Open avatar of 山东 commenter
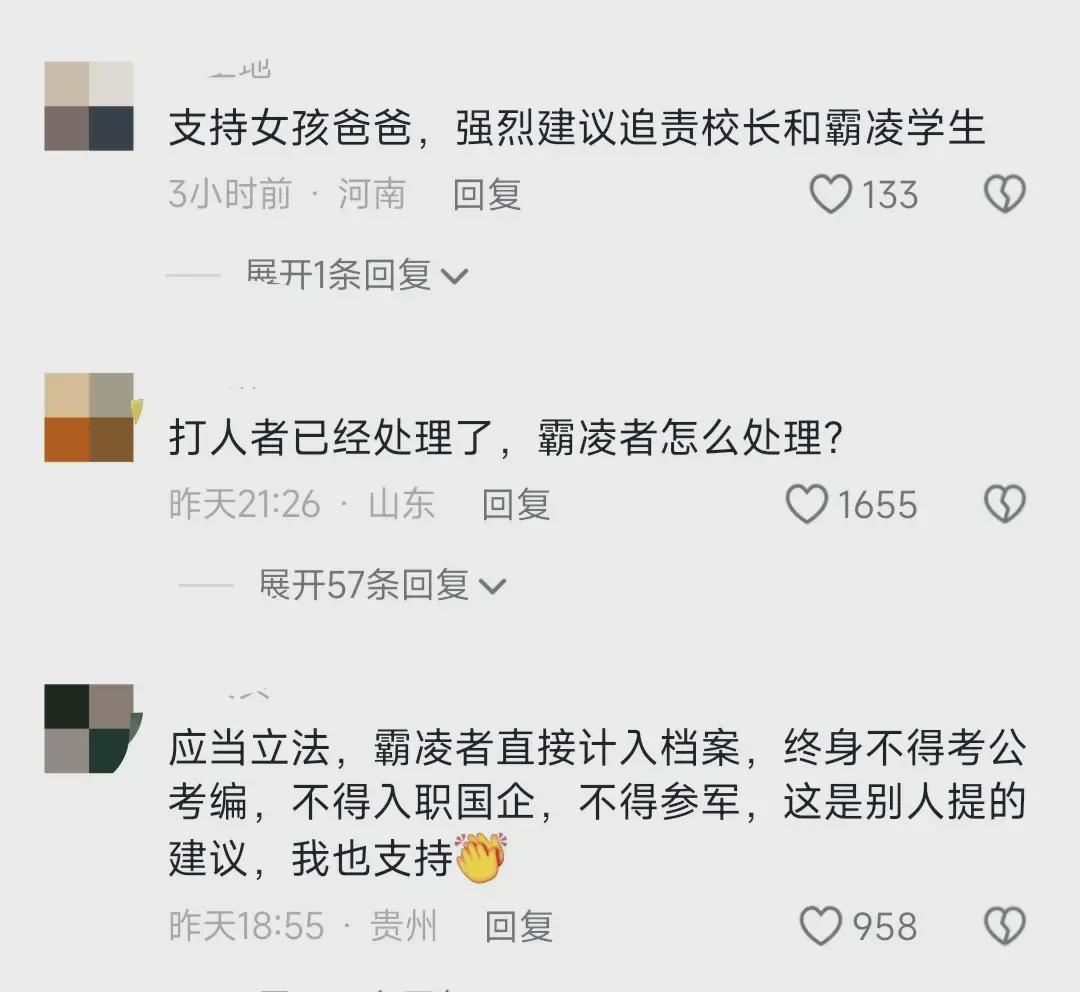Screen dimensions: 1080x992 (89, 417)
